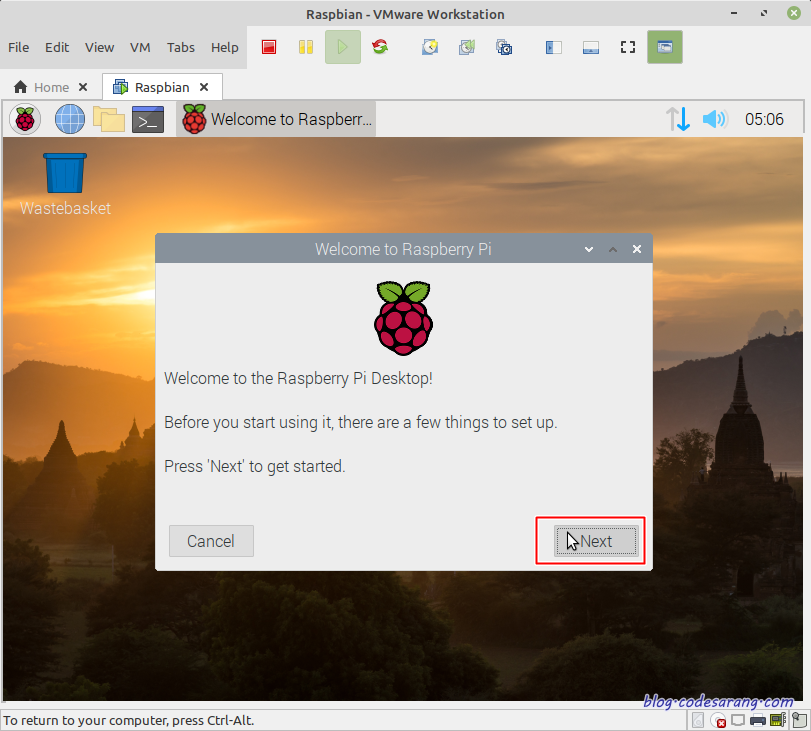Screen dimensions: 811x731
Task: Enter full screen mode
Action: (628, 47)
